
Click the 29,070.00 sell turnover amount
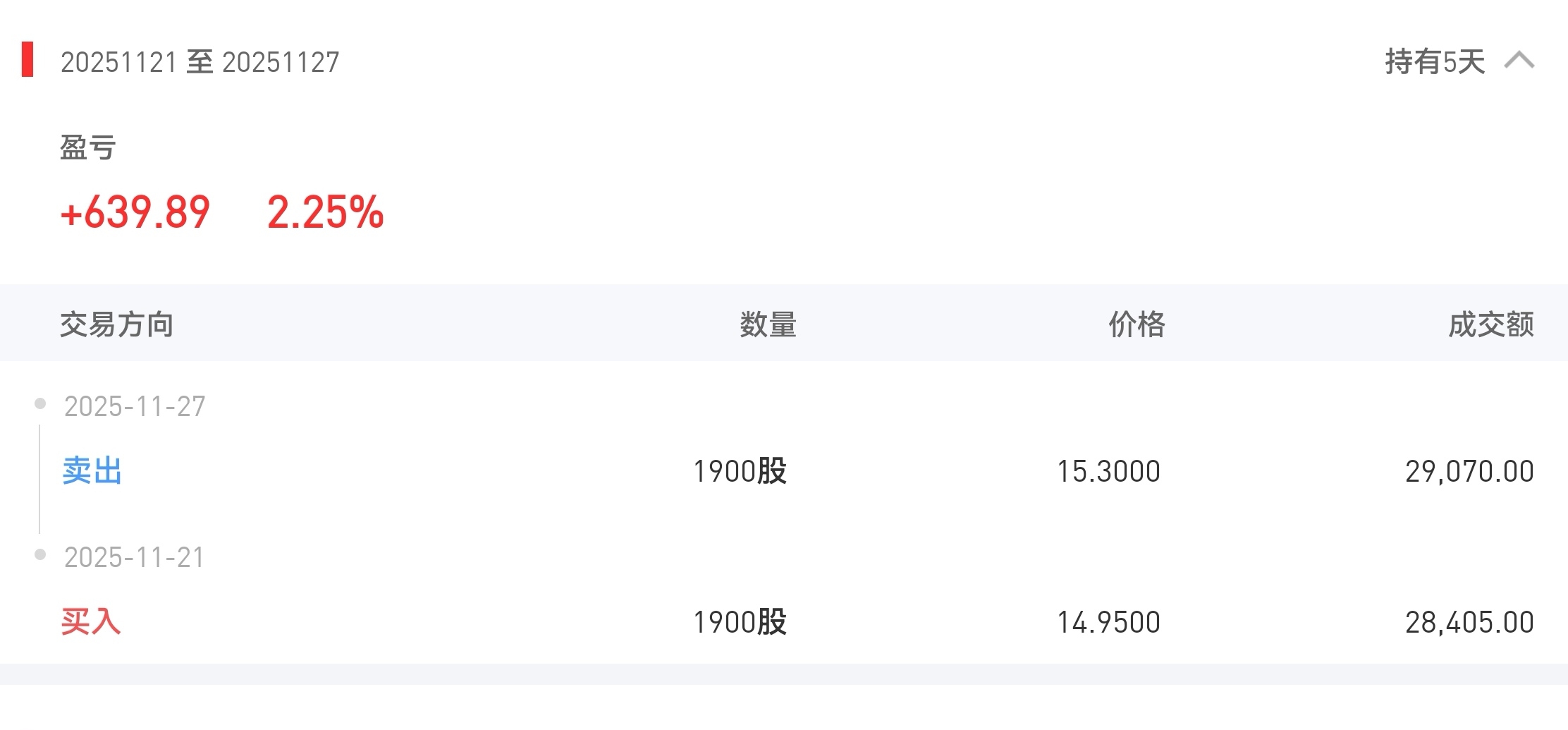click(x=1469, y=471)
